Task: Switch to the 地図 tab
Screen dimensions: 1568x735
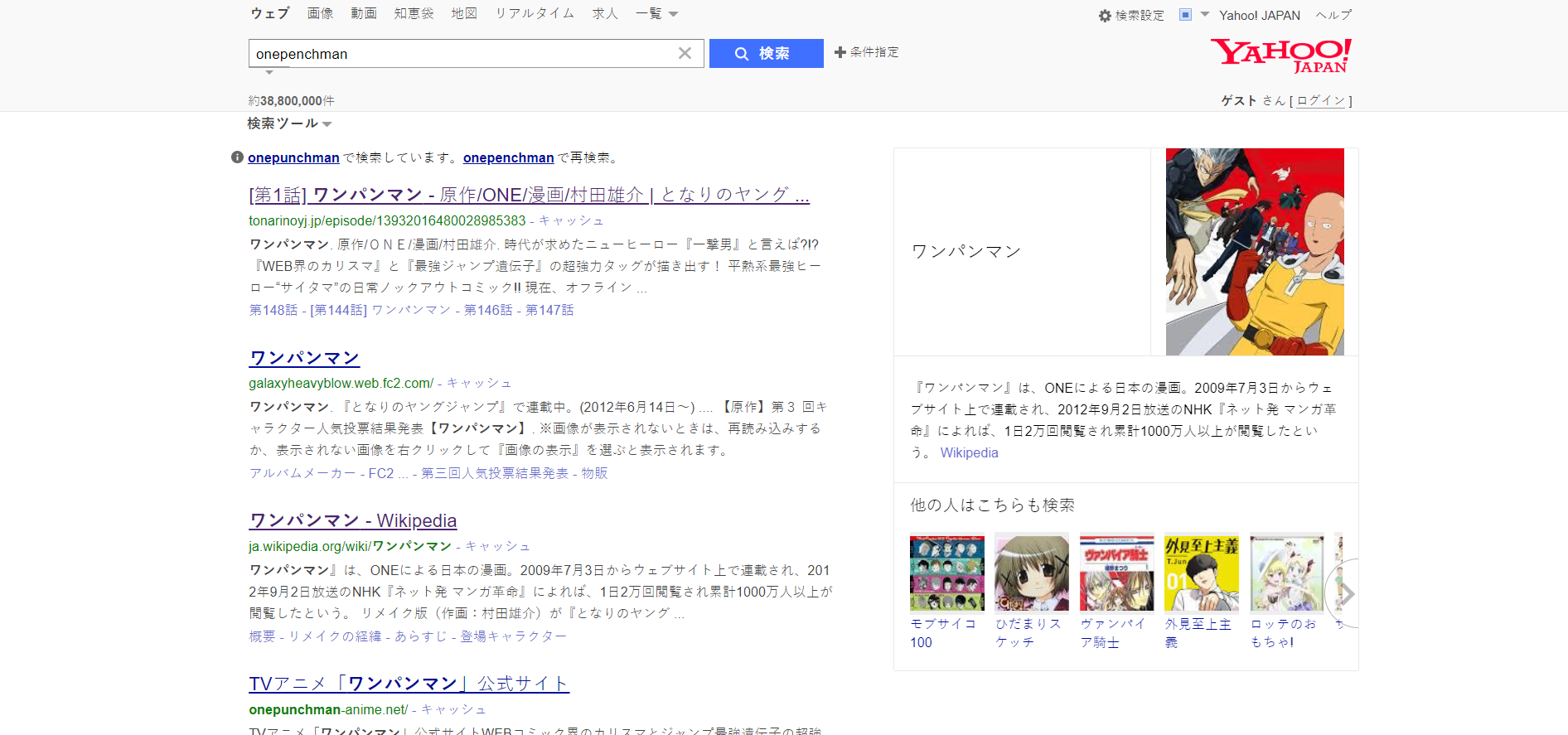Action: pyautogui.click(x=464, y=13)
